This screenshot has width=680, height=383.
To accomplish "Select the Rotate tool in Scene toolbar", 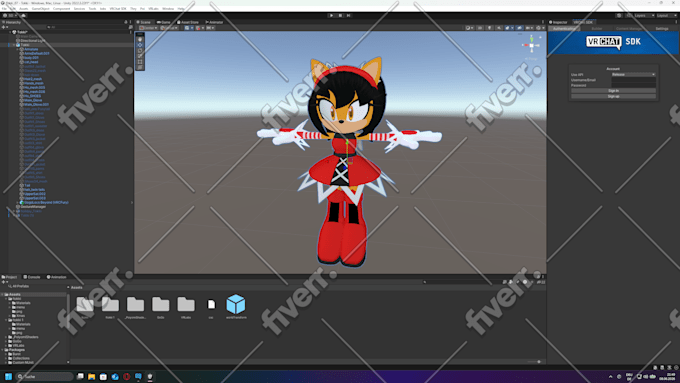I will (140, 50).
